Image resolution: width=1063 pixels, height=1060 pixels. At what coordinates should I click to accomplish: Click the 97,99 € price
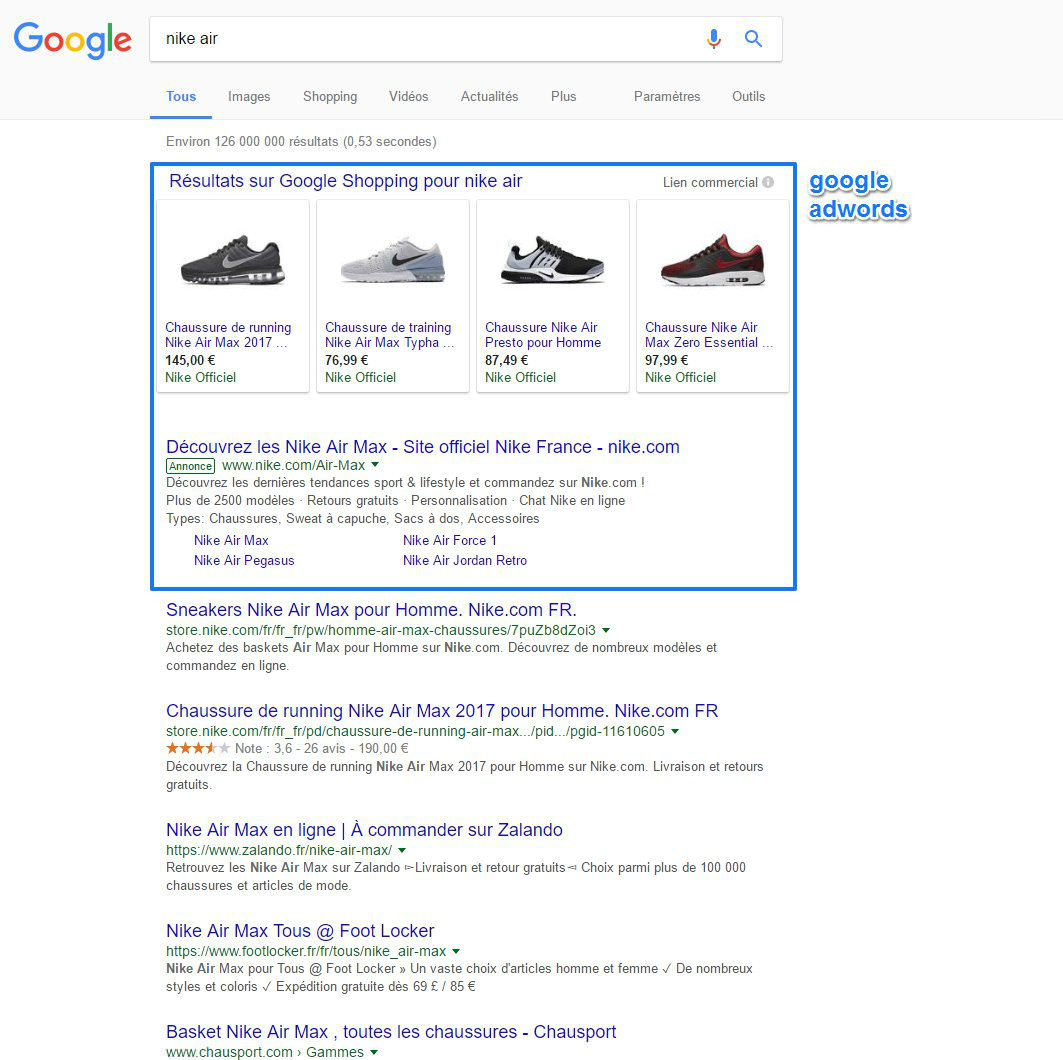666,361
